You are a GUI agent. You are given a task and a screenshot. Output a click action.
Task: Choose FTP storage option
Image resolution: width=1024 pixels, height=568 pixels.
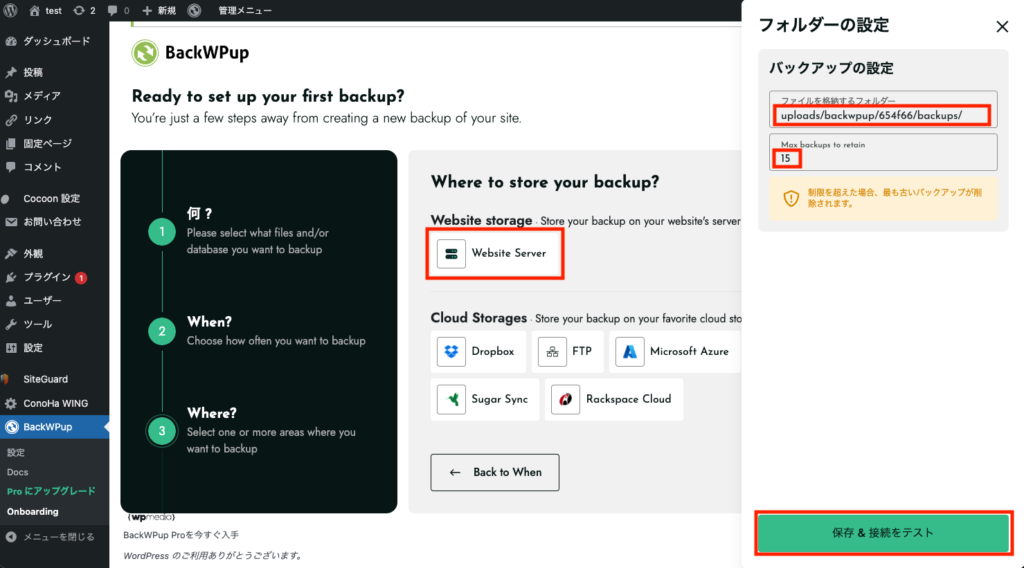pos(568,352)
